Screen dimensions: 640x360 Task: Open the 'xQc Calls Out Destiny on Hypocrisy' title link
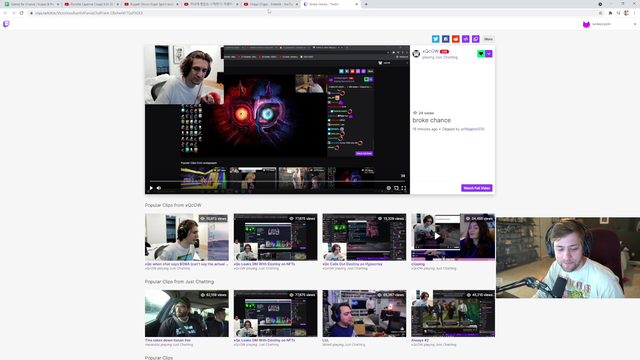coord(352,264)
